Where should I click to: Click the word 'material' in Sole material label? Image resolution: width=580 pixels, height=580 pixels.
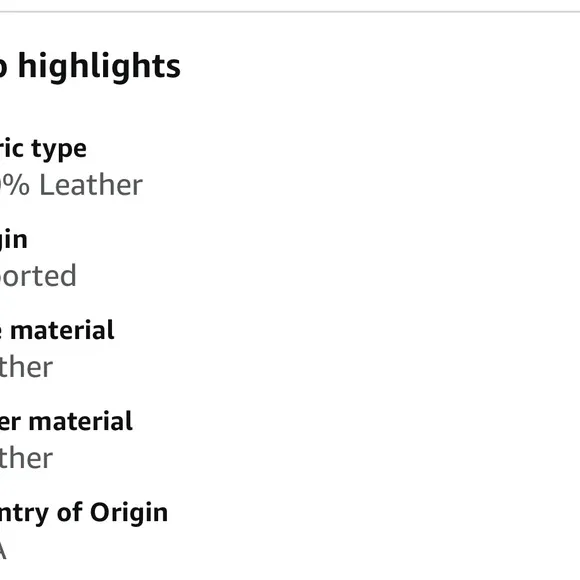point(62,330)
